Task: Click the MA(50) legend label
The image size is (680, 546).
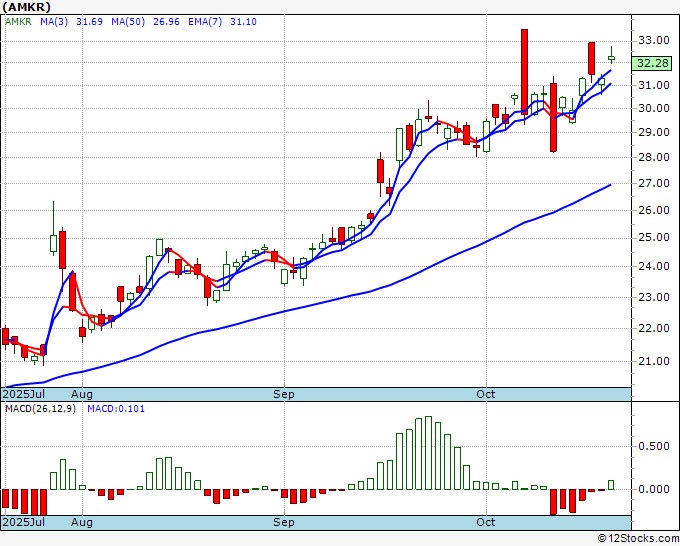Action: click(128, 22)
